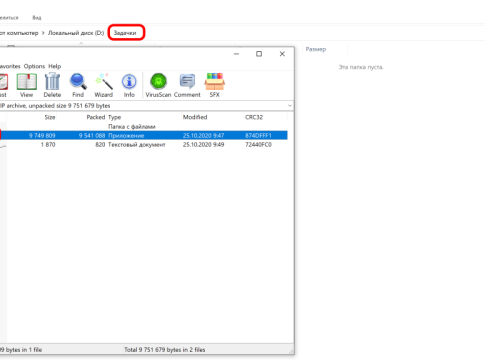Expand the breadcrumb chevron before Локальный диск
Screen dimensions: 485x360
pyautogui.click(x=43, y=33)
